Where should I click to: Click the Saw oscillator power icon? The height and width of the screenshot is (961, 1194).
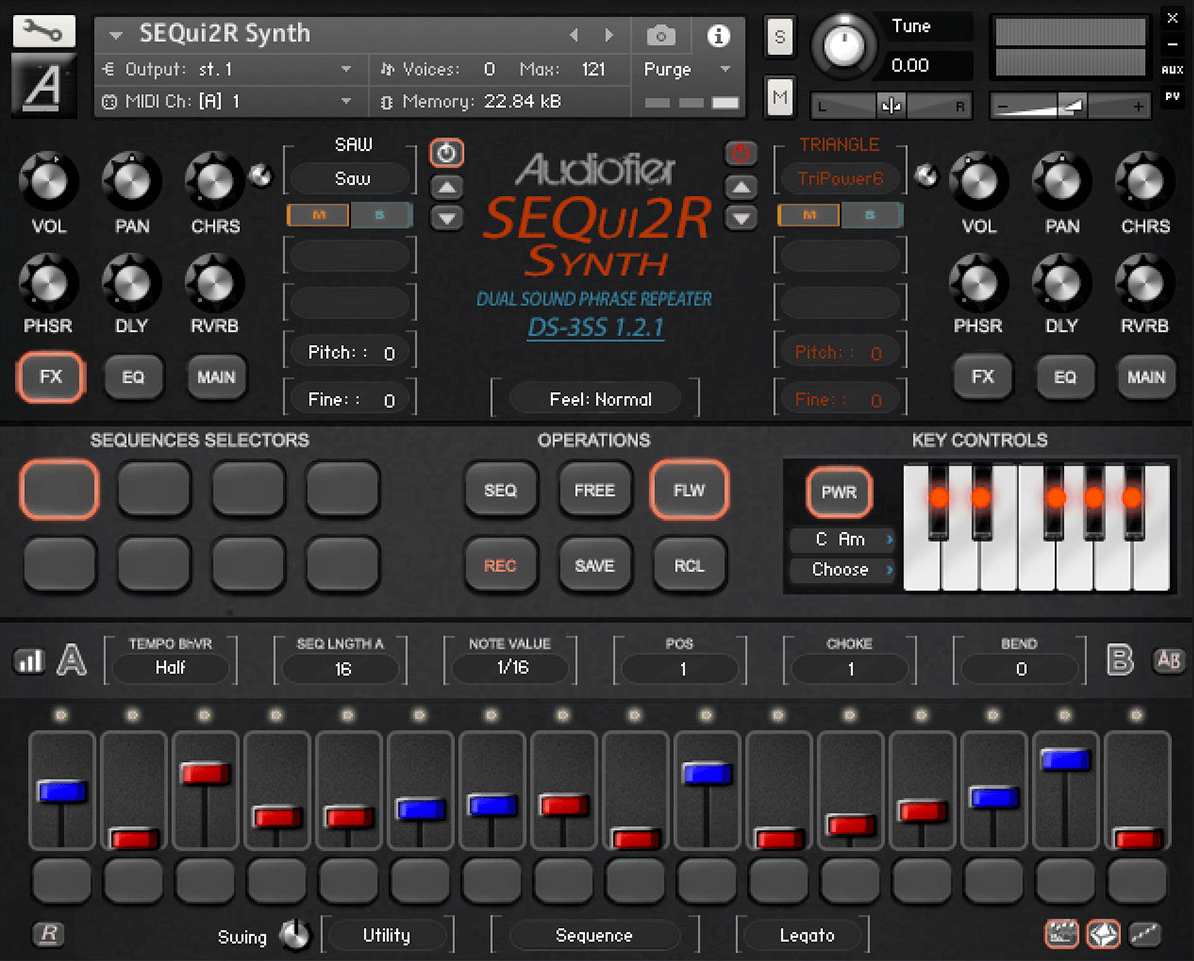coord(447,153)
